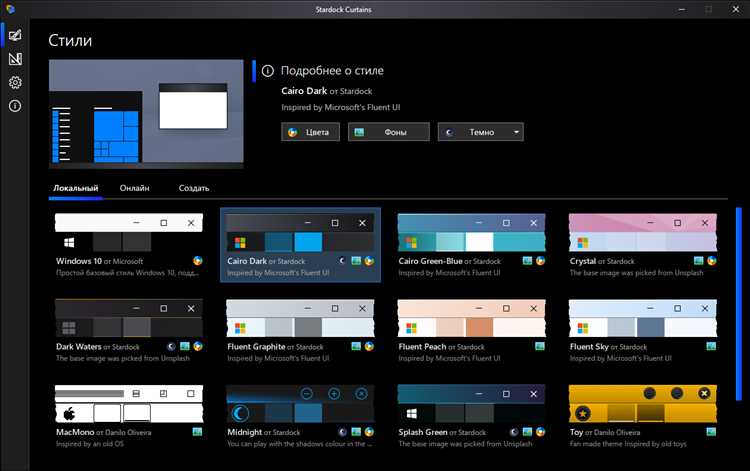Click the Cairo Dark от Stardock title in details
The height and width of the screenshot is (471, 750).
coord(327,91)
